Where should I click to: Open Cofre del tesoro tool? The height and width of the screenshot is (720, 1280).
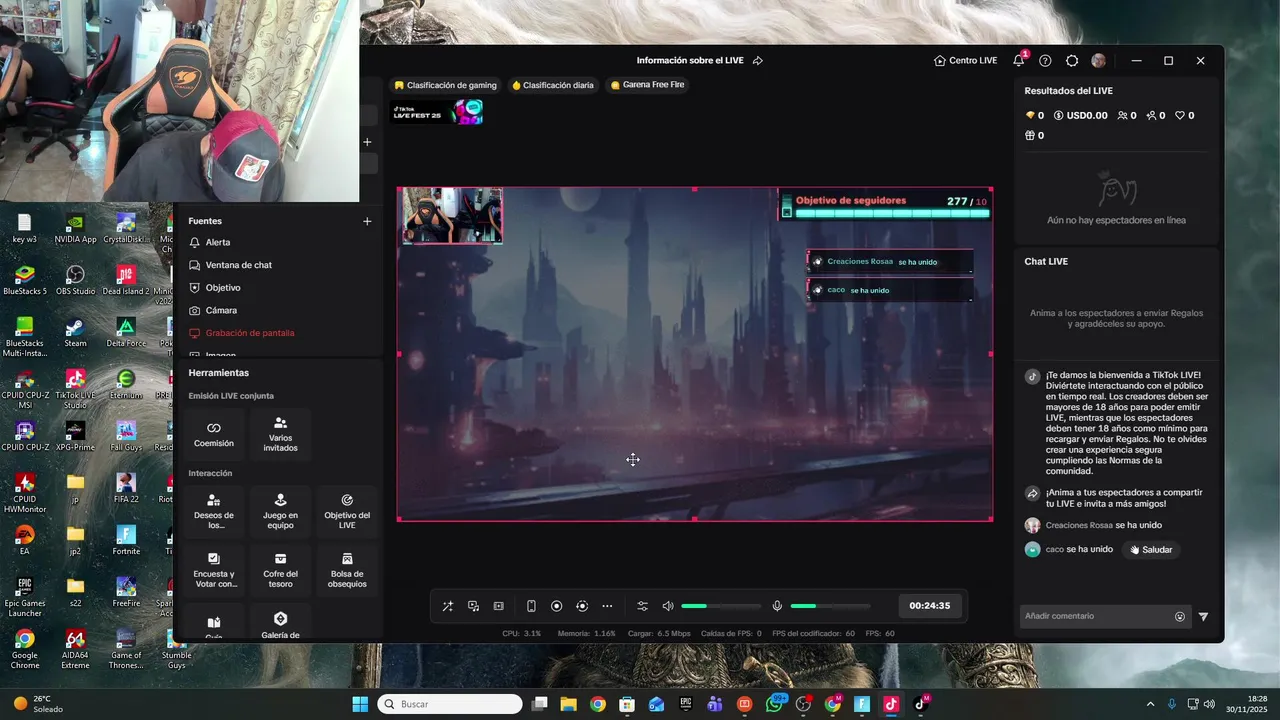tap(280, 570)
